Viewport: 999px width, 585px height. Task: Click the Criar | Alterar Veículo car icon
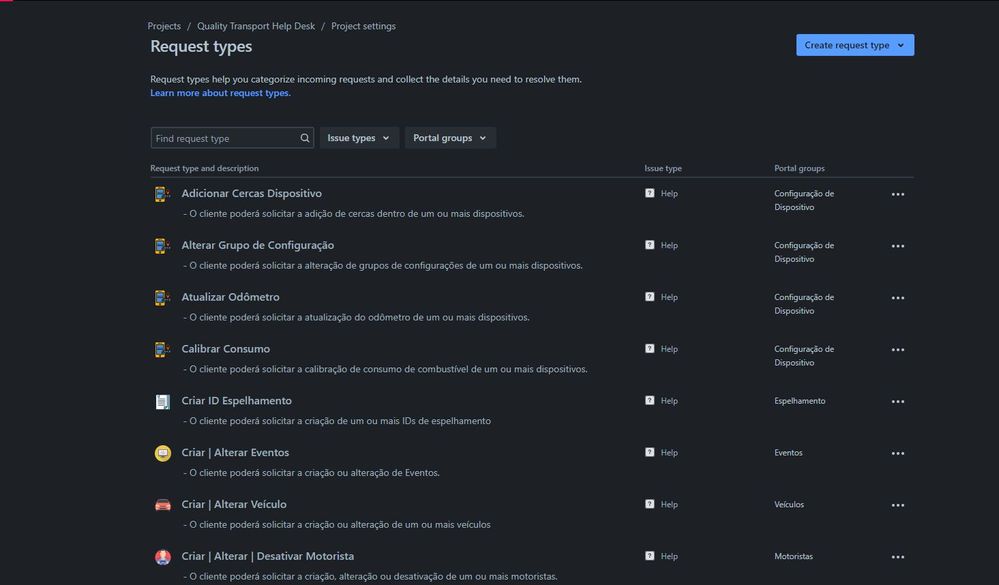(x=162, y=505)
